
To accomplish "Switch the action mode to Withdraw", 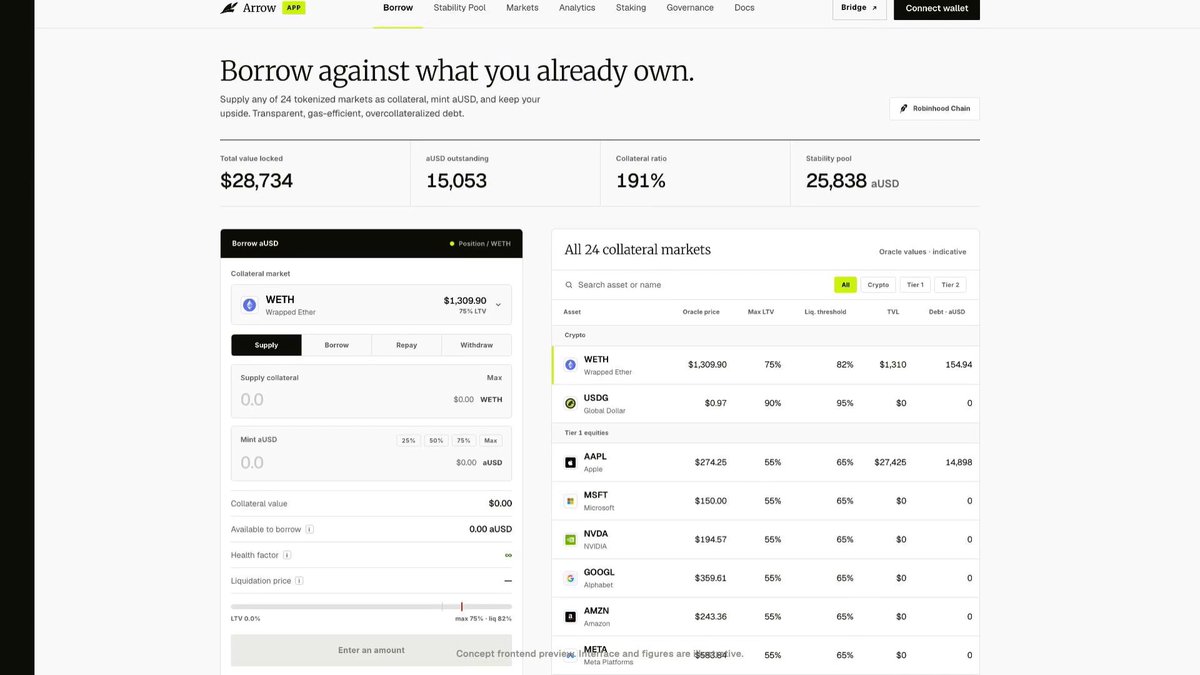I will coord(476,345).
